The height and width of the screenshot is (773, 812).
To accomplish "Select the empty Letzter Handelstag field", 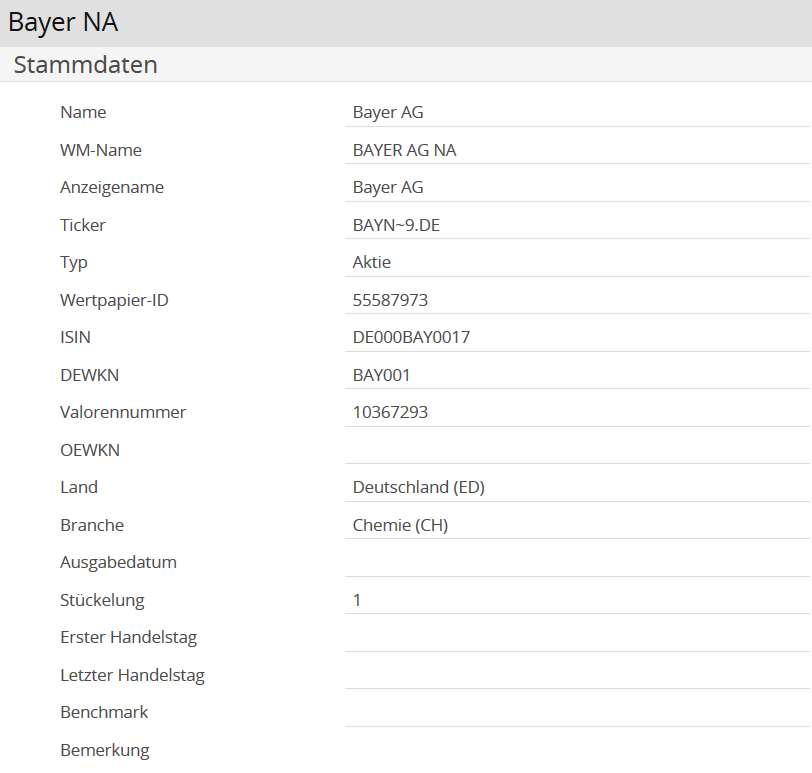I will (x=577, y=675).
